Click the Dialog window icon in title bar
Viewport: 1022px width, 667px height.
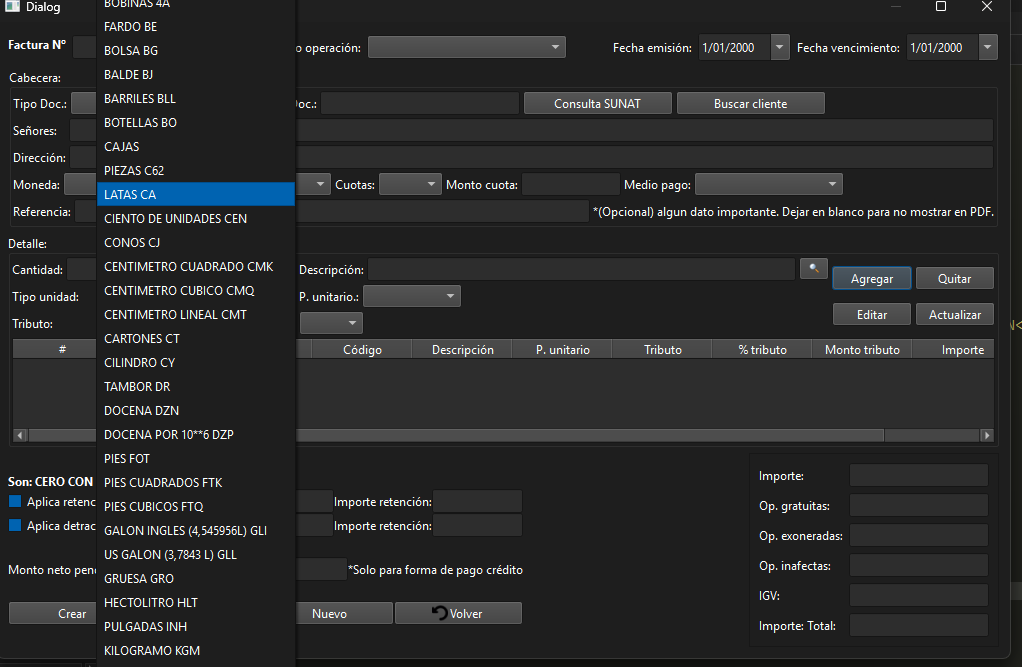coord(13,7)
